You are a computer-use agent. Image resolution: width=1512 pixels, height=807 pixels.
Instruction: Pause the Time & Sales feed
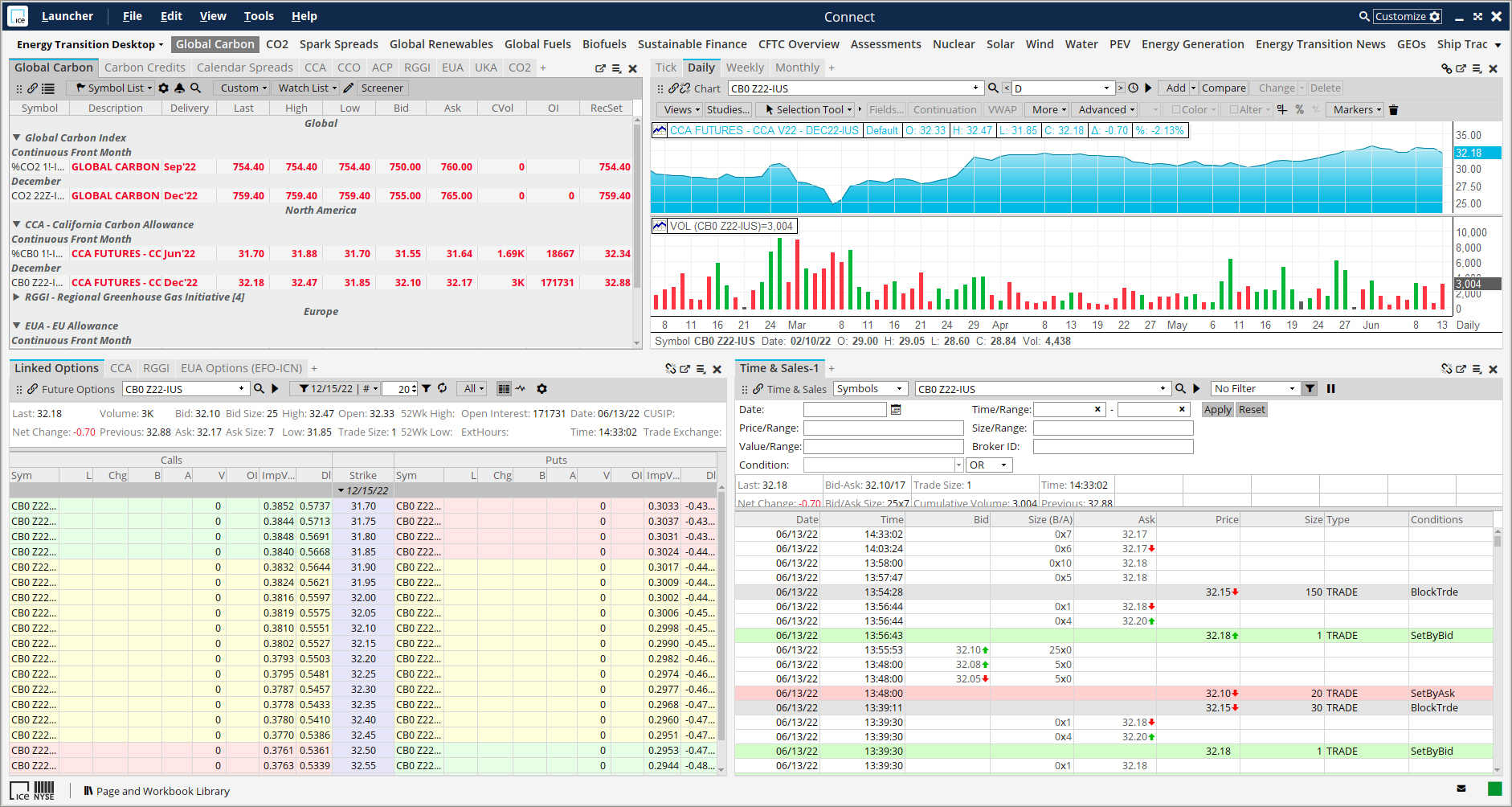coord(1330,389)
